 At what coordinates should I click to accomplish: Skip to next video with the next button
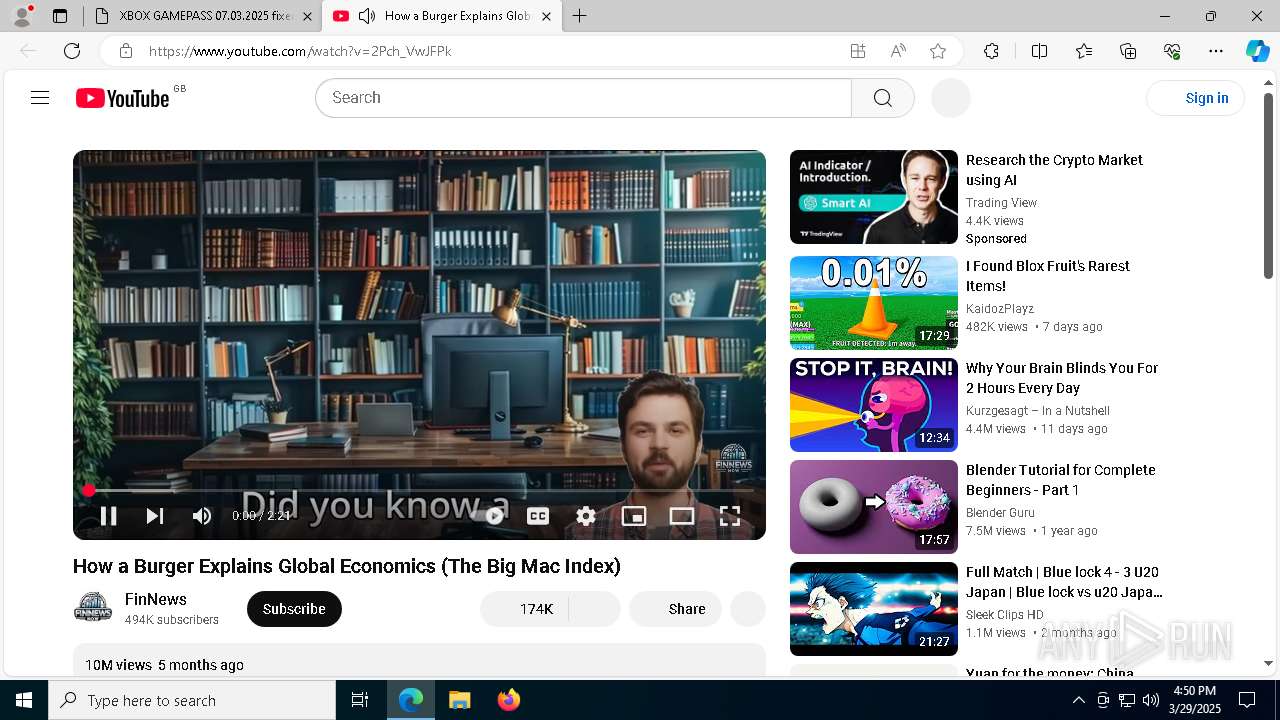coord(155,516)
